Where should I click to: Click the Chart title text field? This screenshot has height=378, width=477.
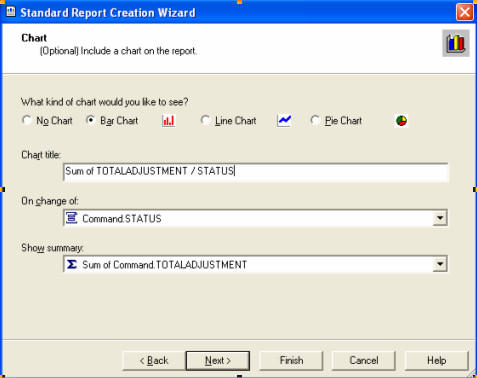(x=256, y=172)
